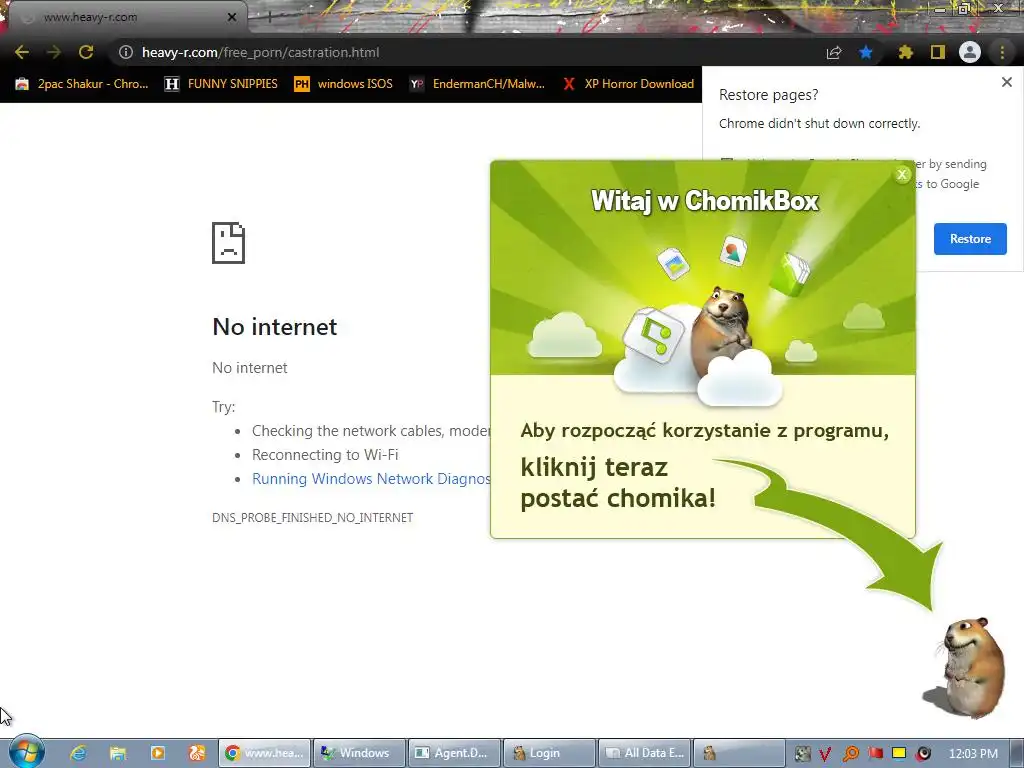Reload the heavy-r.com page

click(x=86, y=52)
